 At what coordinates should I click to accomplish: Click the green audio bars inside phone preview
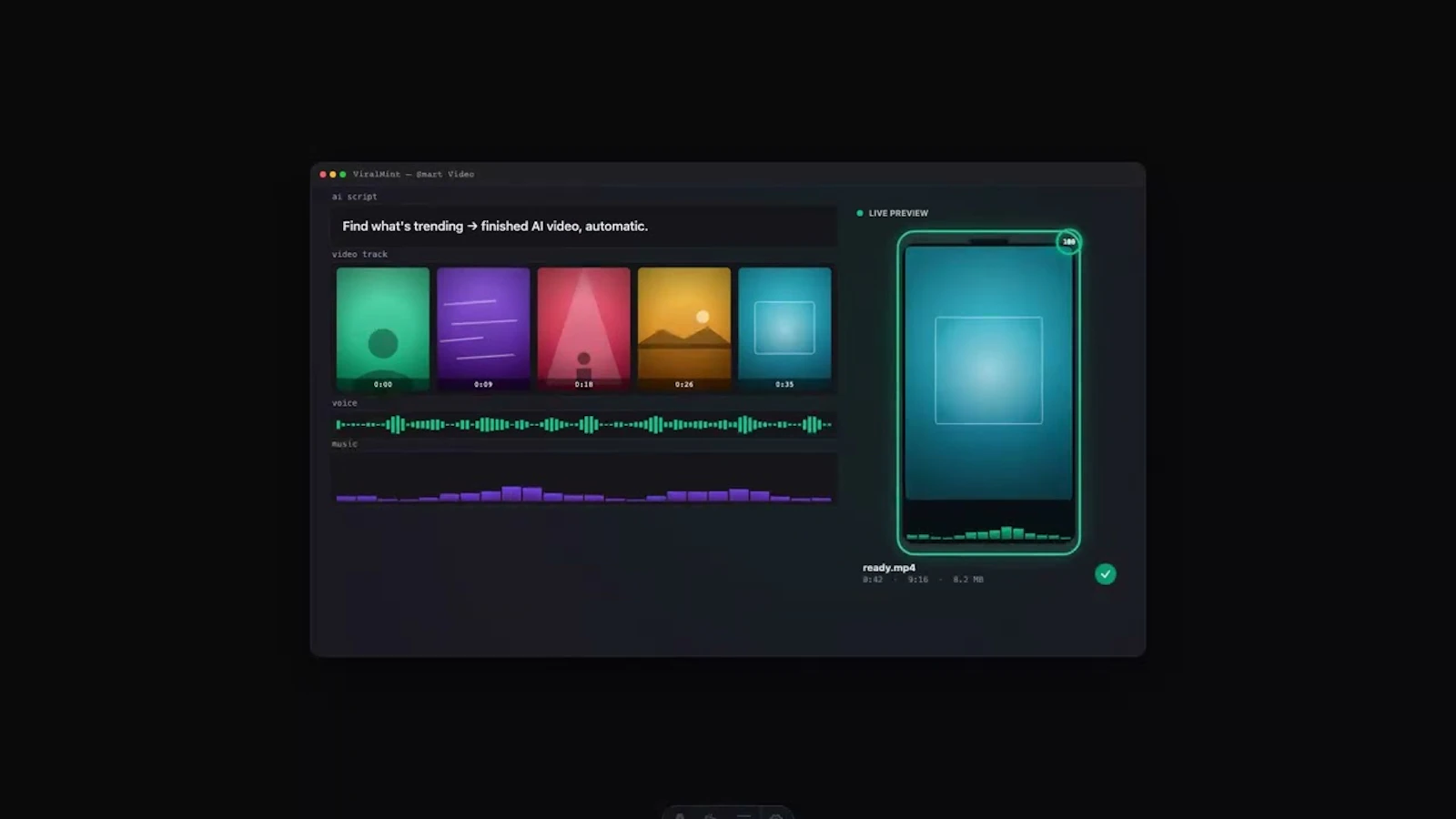coord(989,532)
